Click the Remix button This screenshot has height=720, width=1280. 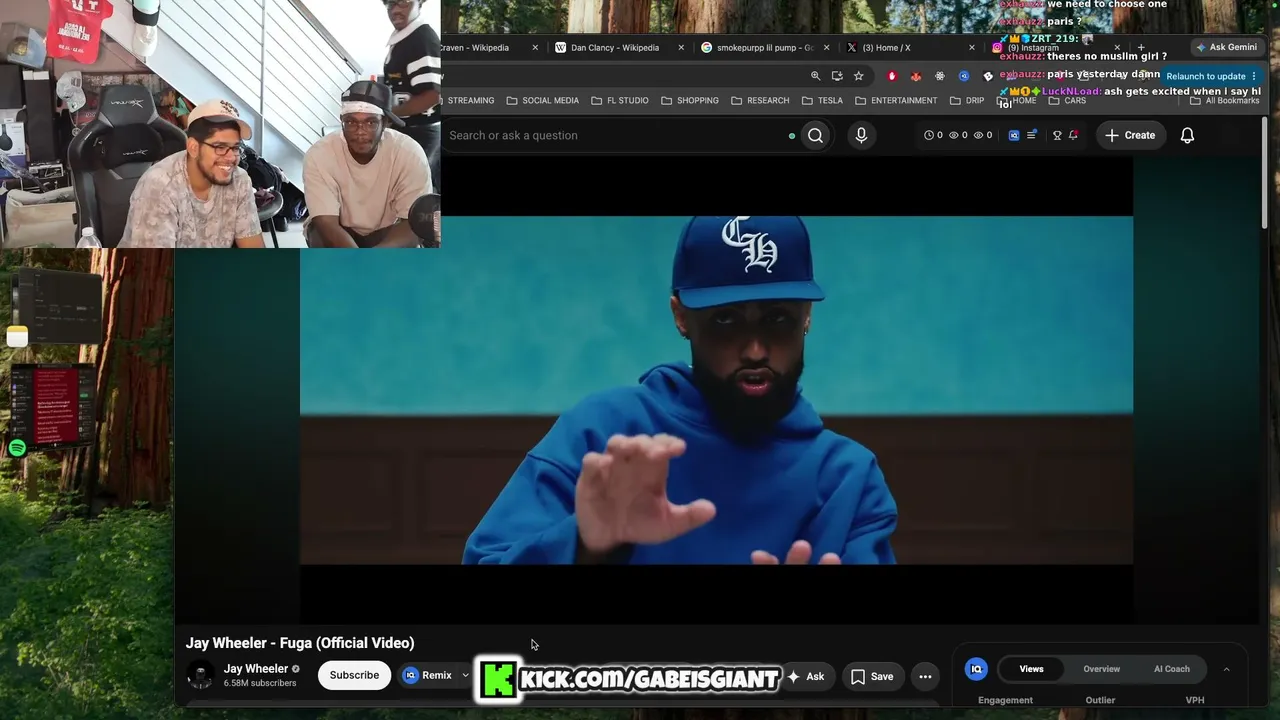click(428, 676)
